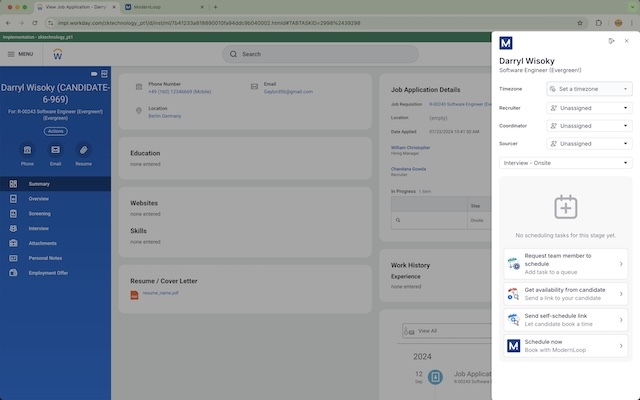
Task: Click the Email icon under candidate name
Action: point(55,150)
